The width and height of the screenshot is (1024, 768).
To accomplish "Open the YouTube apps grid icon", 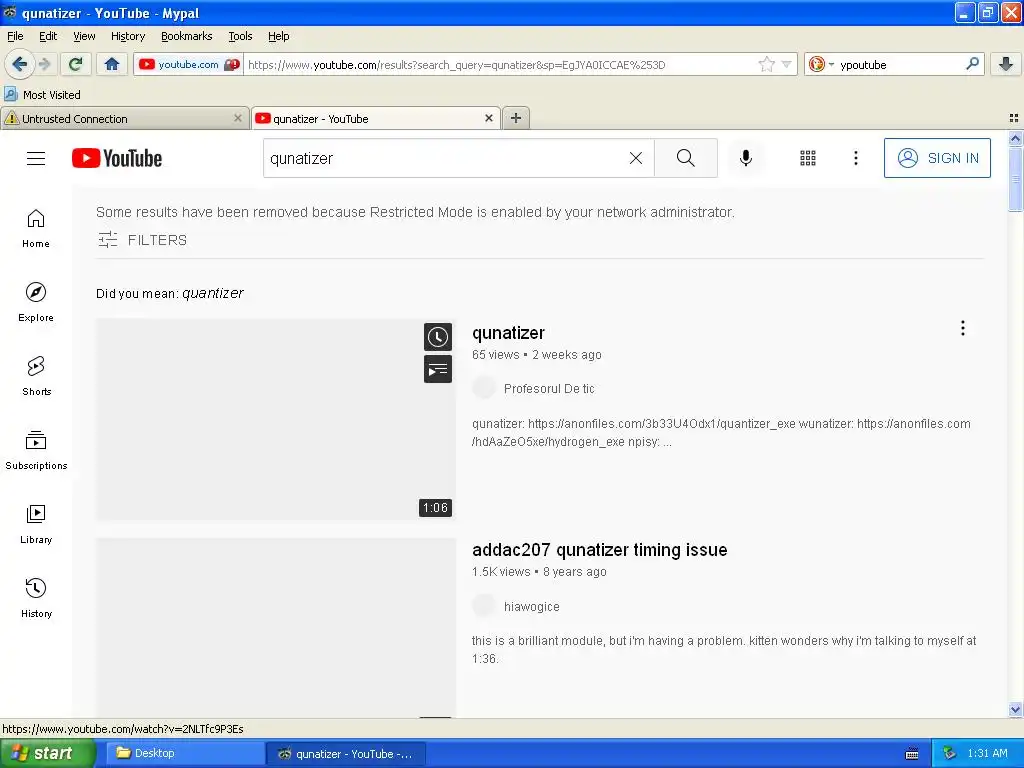I will coord(808,158).
